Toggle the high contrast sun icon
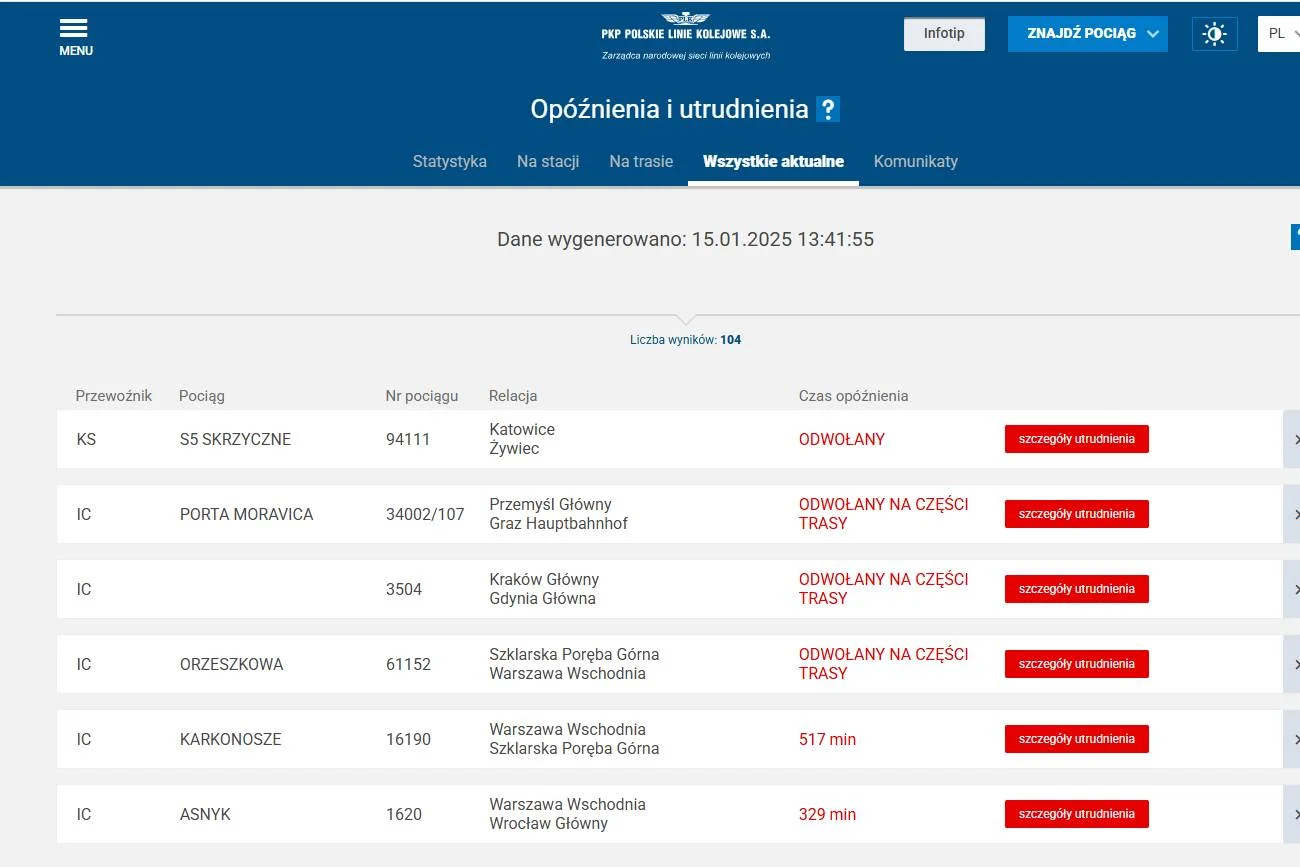1300x867 pixels. pos(1214,34)
